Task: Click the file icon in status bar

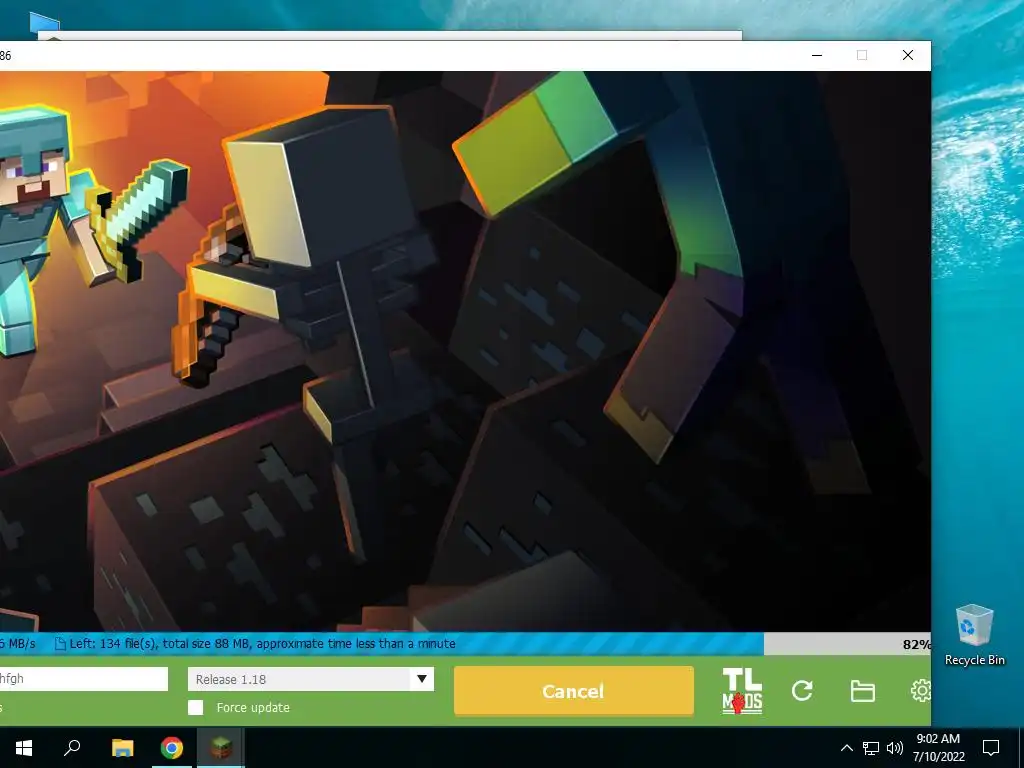Action: coord(60,644)
